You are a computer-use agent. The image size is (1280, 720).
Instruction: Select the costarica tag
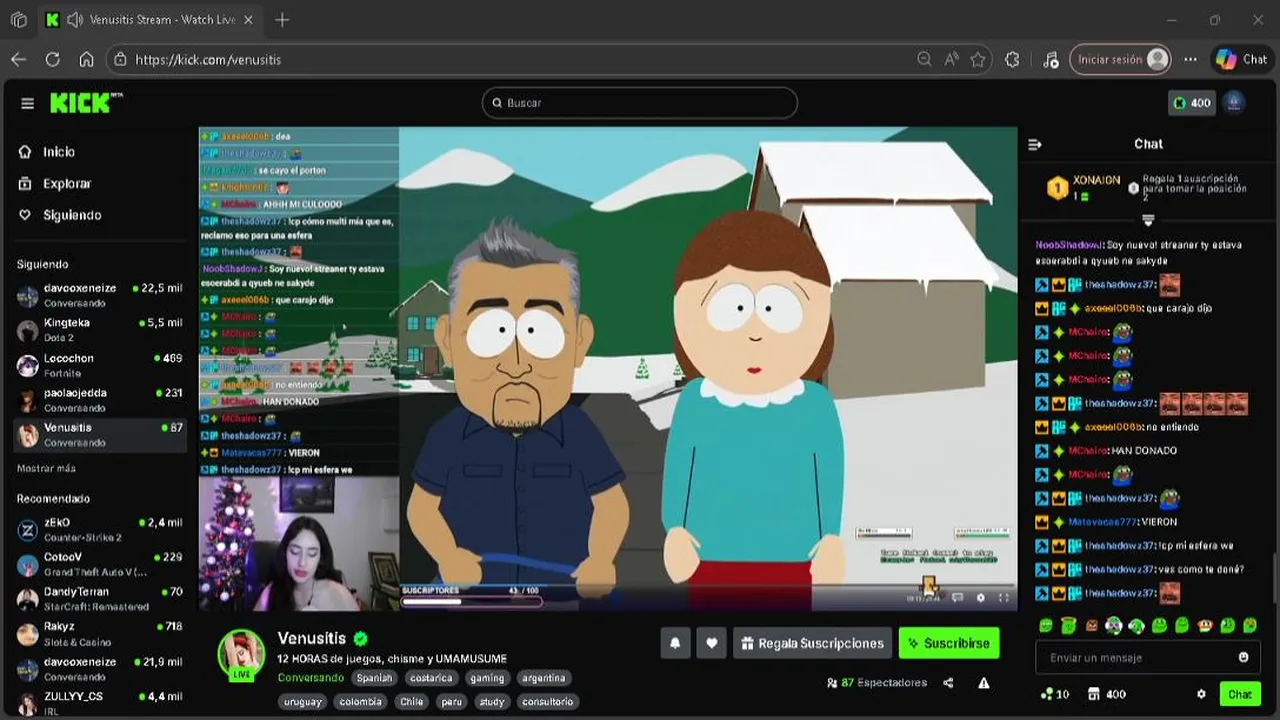click(x=431, y=678)
